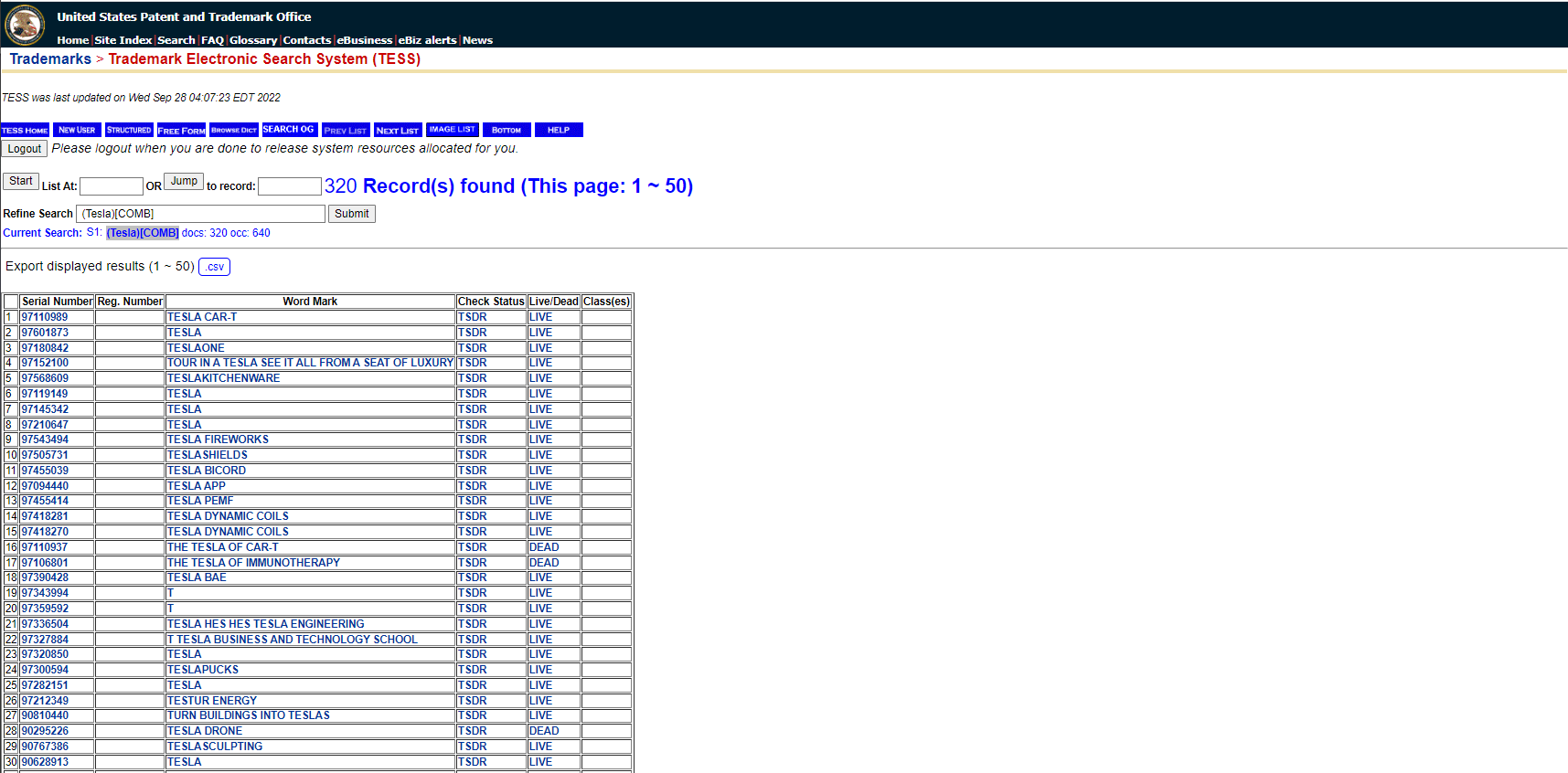The height and width of the screenshot is (773, 1568).
Task: Click the Start button
Action: click(21, 181)
